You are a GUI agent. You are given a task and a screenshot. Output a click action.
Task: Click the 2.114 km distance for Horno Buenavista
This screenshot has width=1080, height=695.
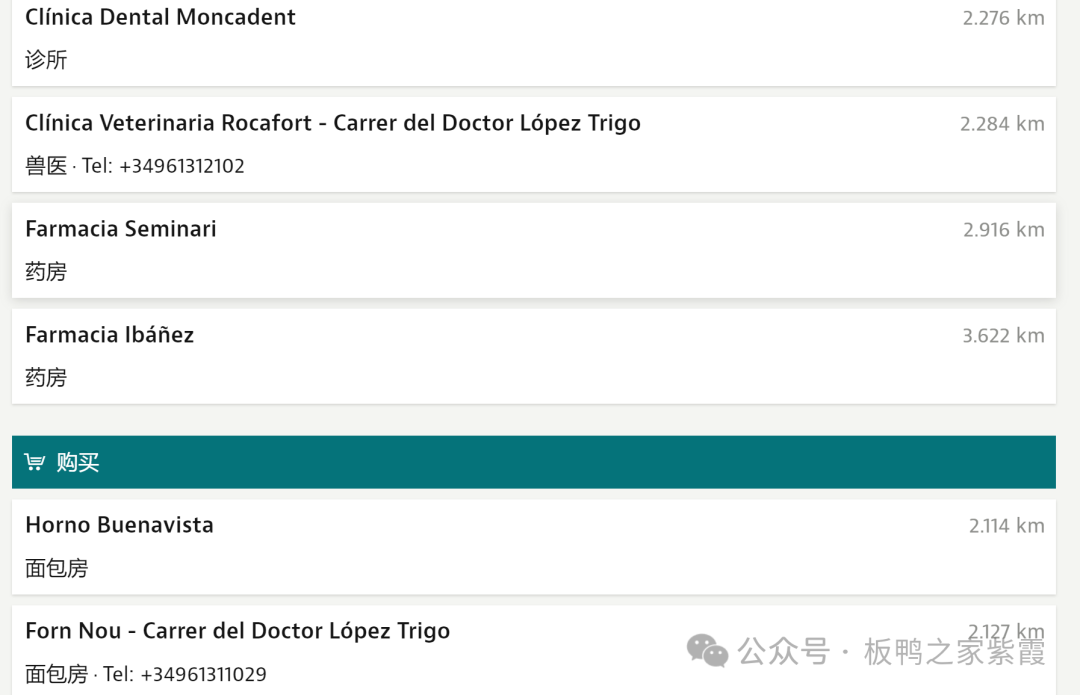pos(1006,526)
